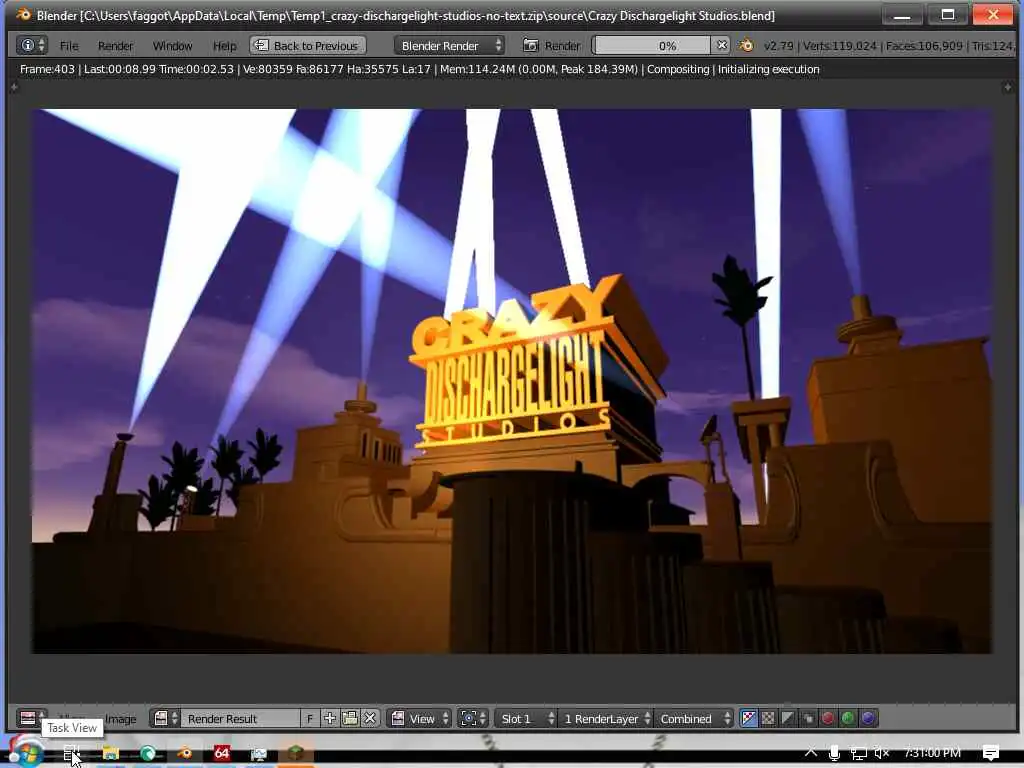This screenshot has height=768, width=1024.
Task: Open the Combined render pass dropdown
Action: click(694, 718)
